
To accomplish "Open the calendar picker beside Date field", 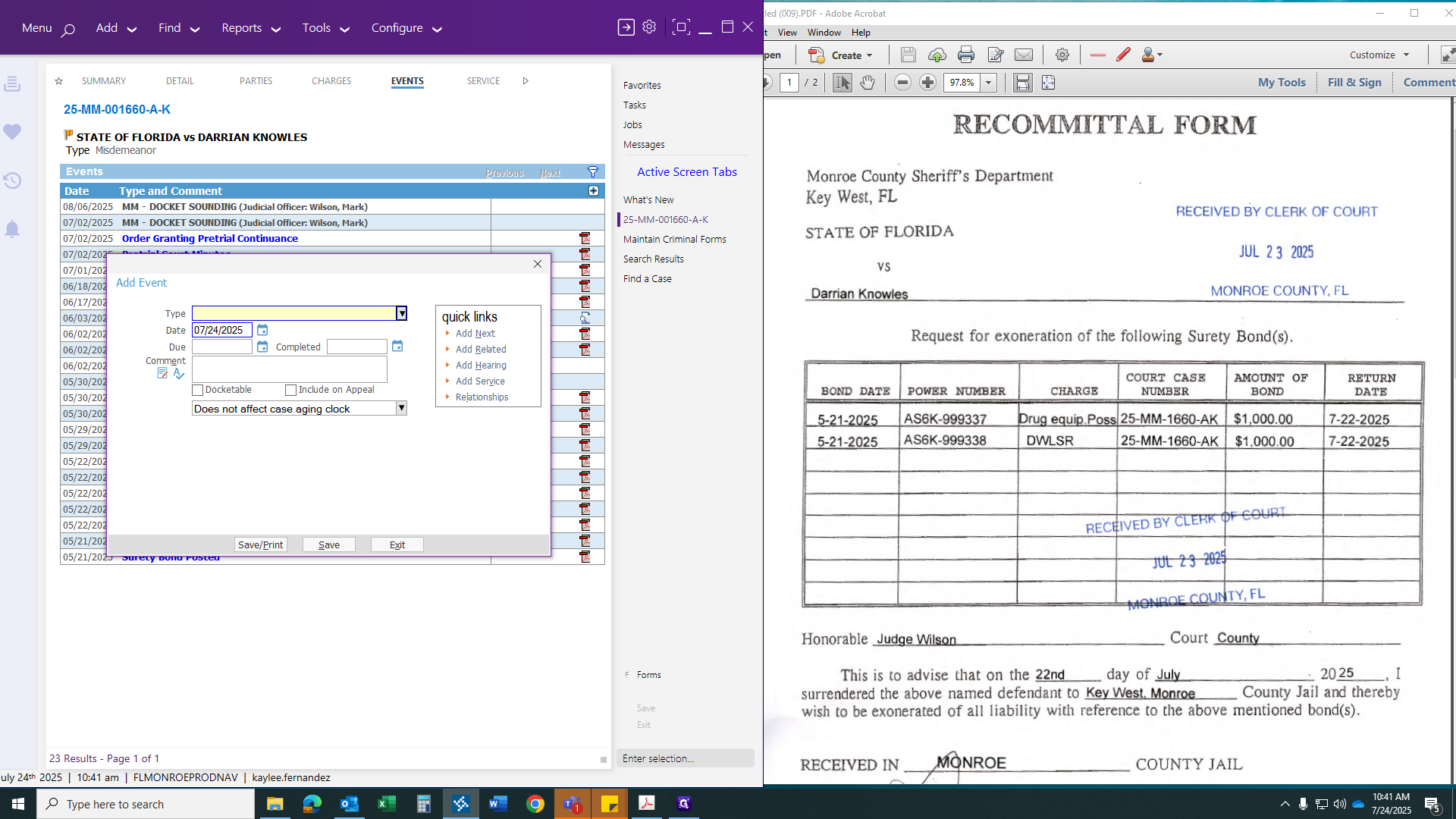I will (262, 330).
